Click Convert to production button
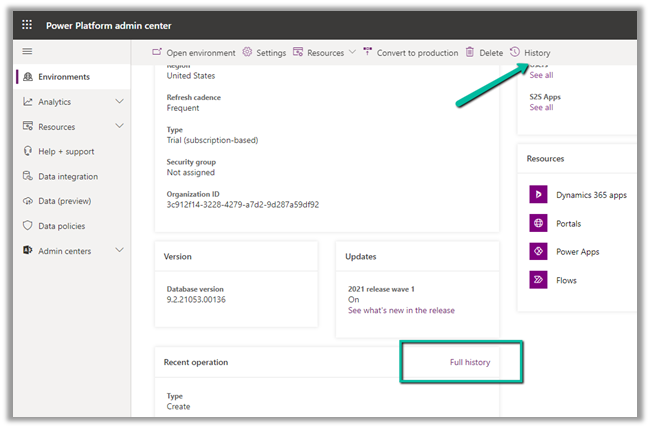Viewport: 650px width, 428px height. 410,53
